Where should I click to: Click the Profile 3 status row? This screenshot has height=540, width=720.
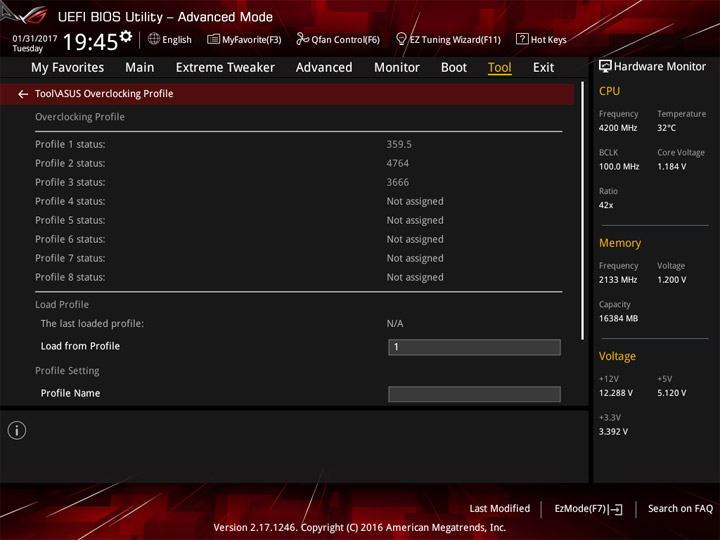coord(298,182)
